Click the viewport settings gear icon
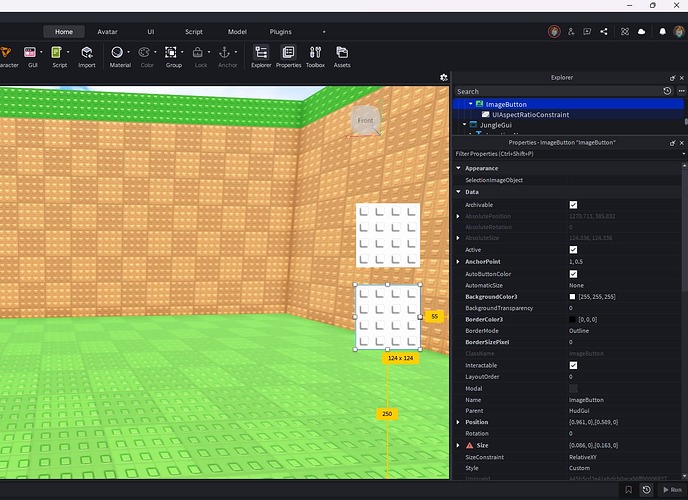 point(444,78)
